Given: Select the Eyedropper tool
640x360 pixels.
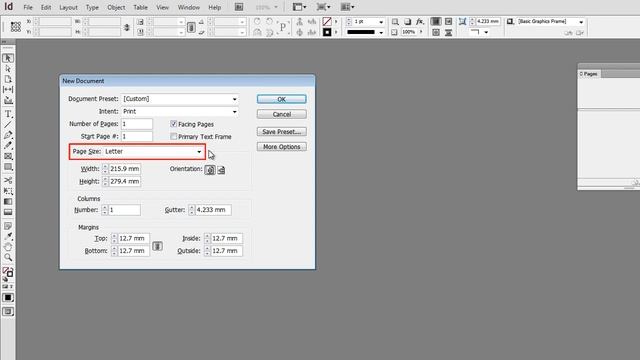Looking at the screenshot, I should (8, 236).
